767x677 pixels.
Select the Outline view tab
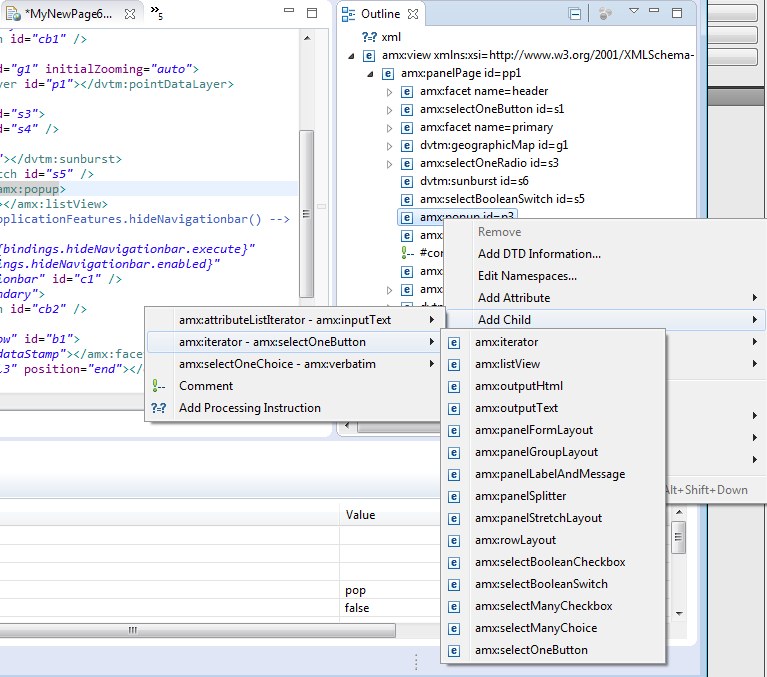tap(380, 14)
